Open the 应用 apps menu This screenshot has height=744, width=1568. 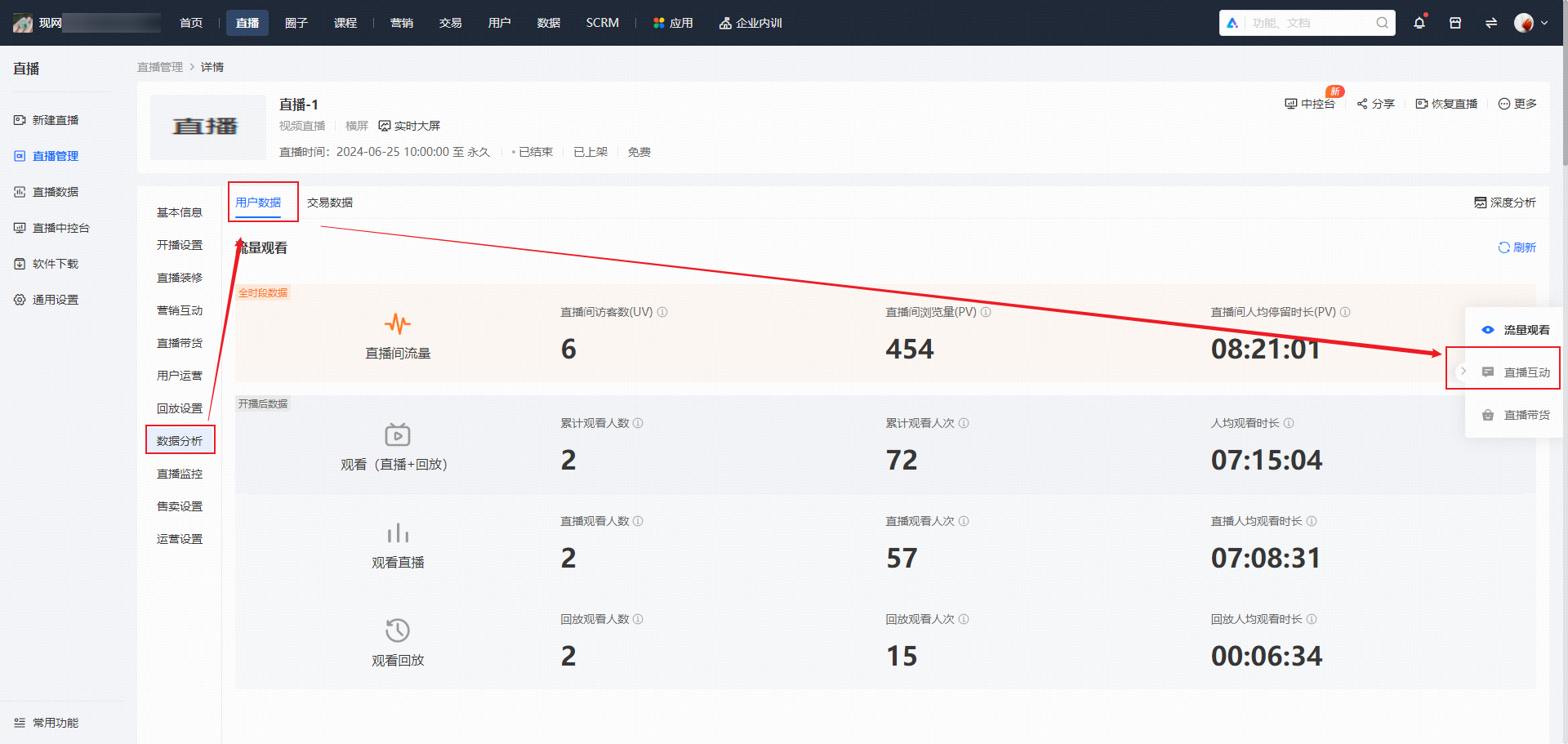click(674, 23)
